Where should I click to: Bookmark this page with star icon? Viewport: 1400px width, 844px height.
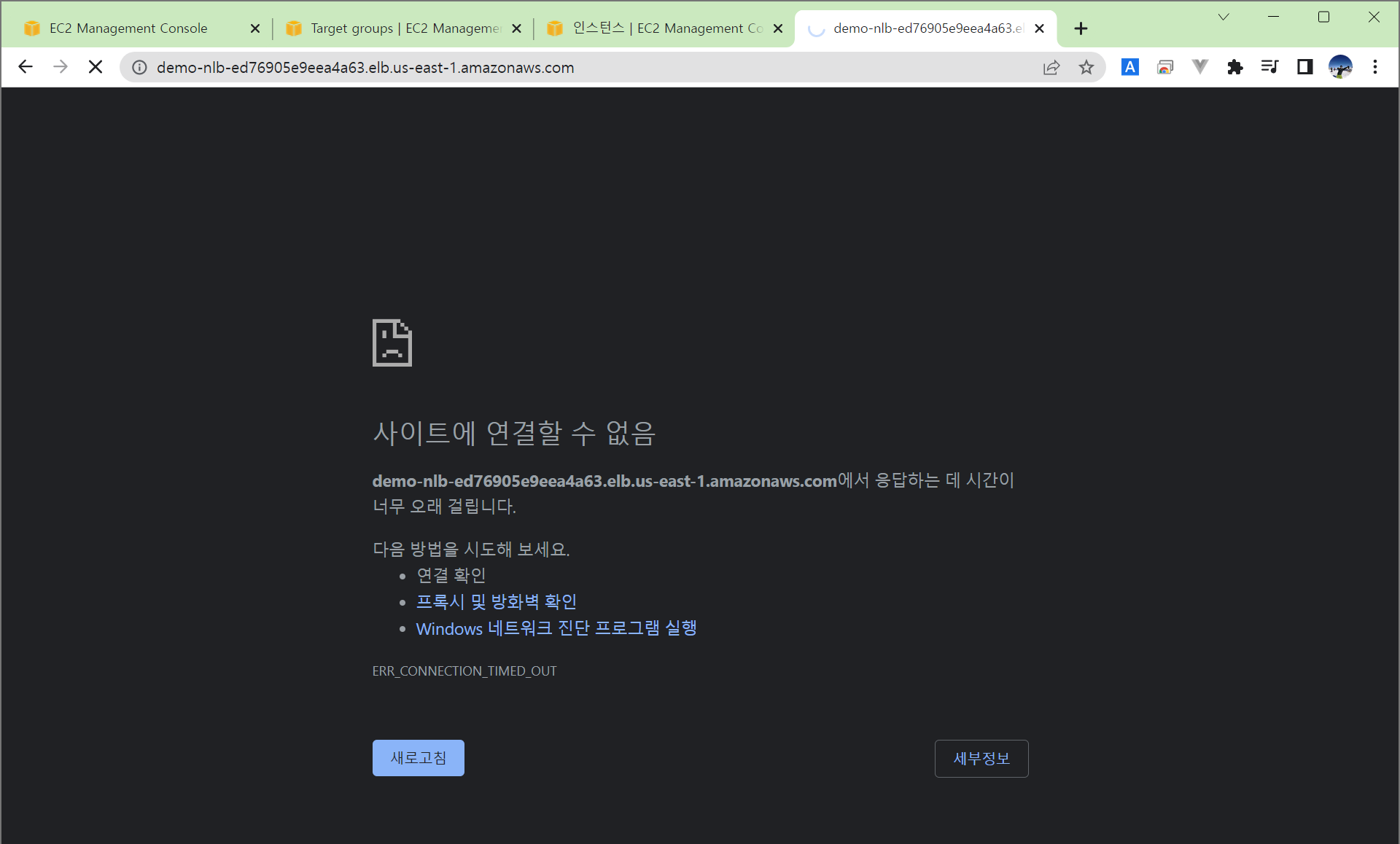[x=1086, y=67]
